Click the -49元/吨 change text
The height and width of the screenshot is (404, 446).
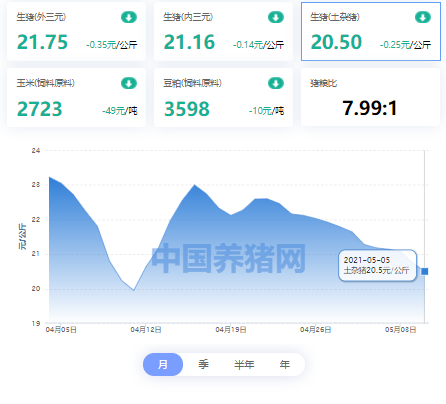(120, 111)
